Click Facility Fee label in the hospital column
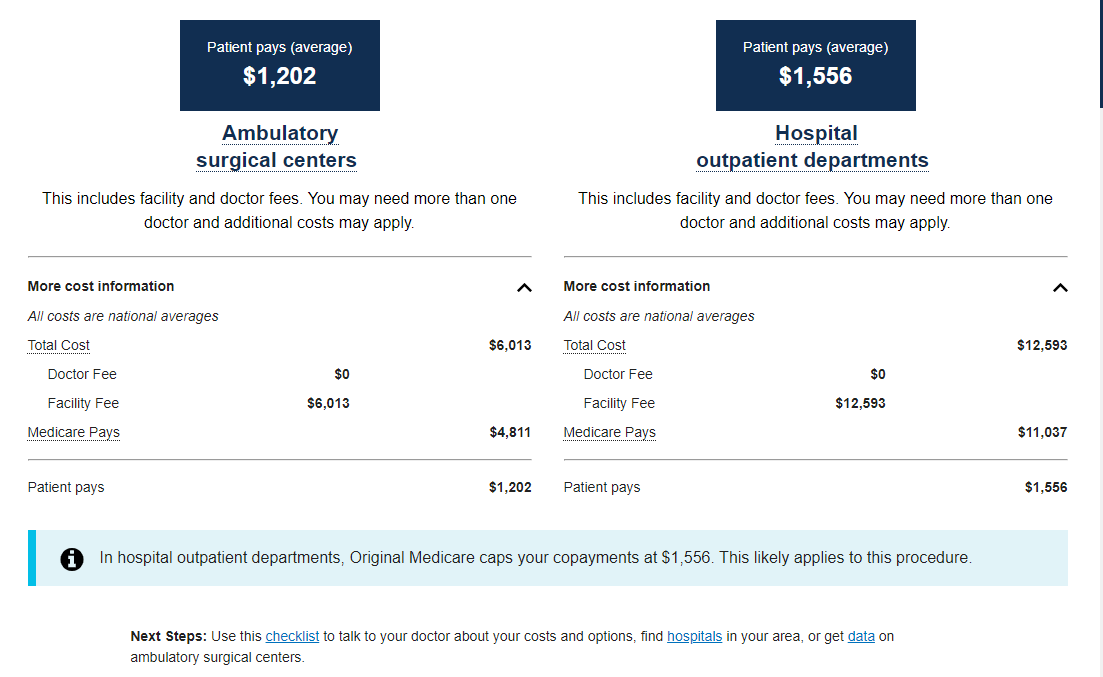The width and height of the screenshot is (1103, 677). point(619,403)
